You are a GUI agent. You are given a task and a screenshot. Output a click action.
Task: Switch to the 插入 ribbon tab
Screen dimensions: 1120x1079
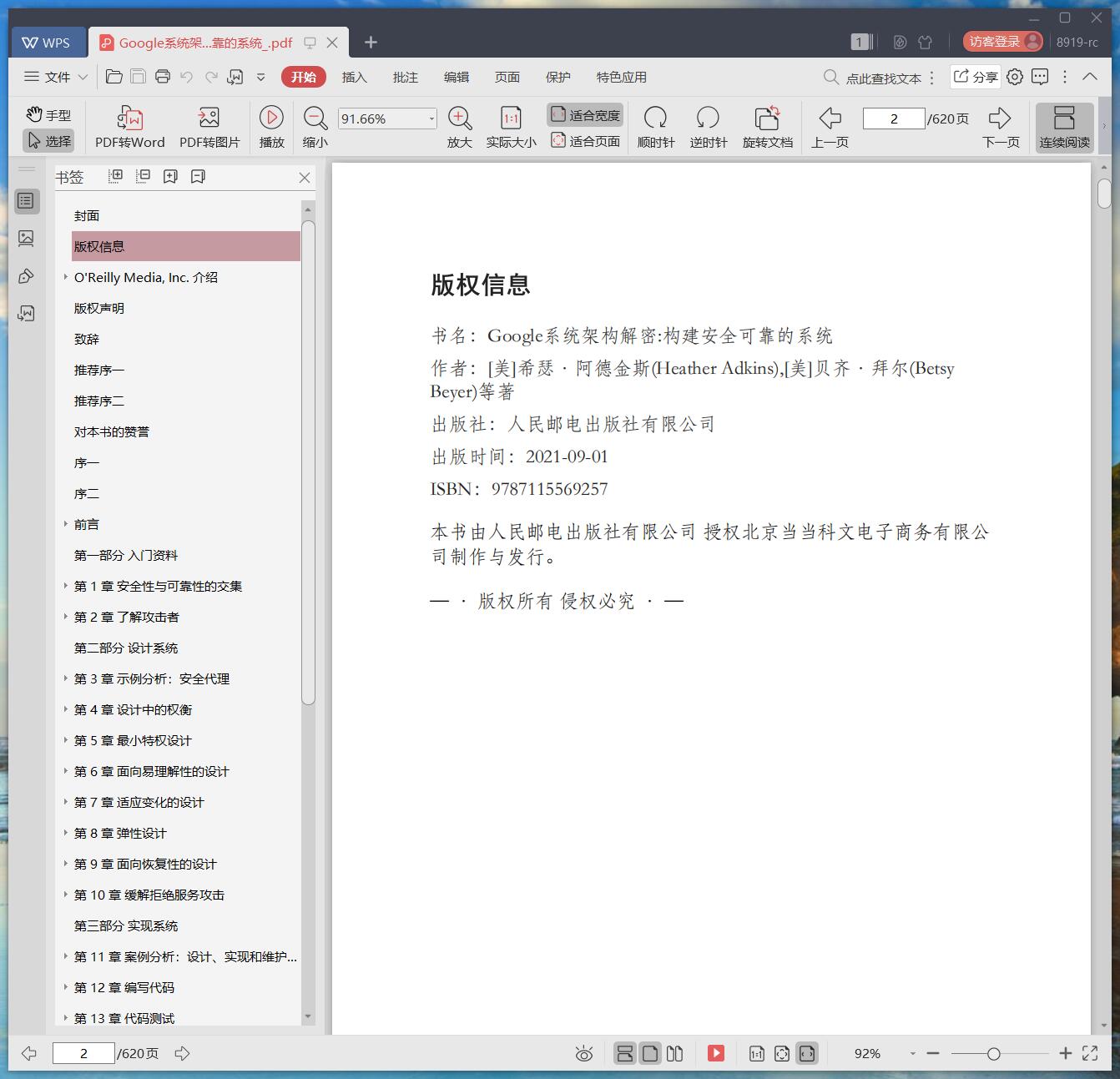[354, 77]
